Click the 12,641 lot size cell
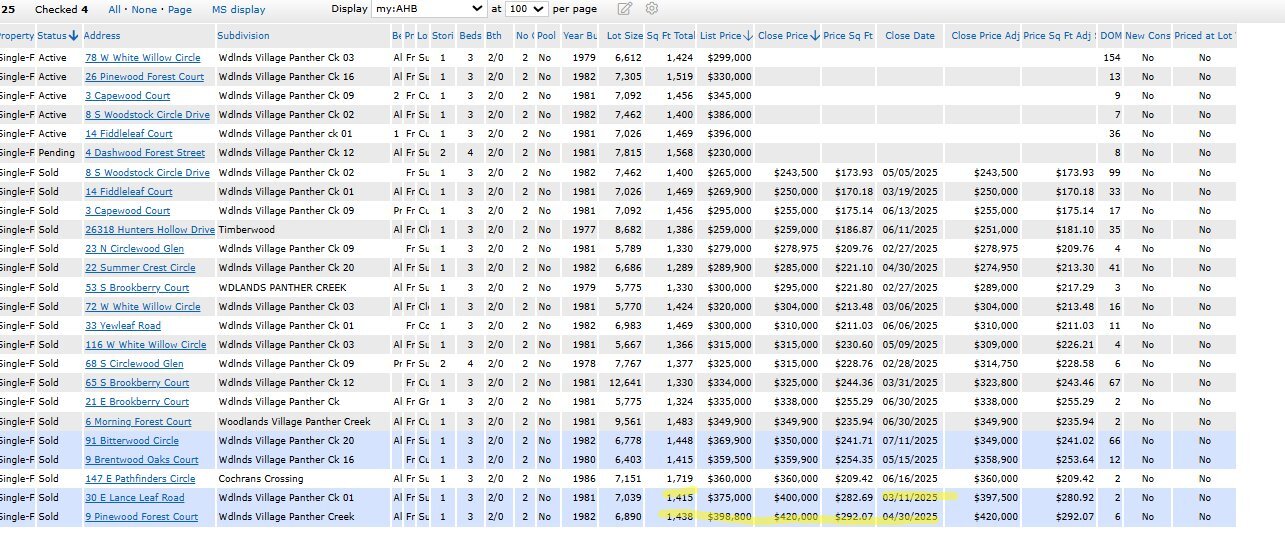This screenshot has height=539, width=1285. coord(624,383)
